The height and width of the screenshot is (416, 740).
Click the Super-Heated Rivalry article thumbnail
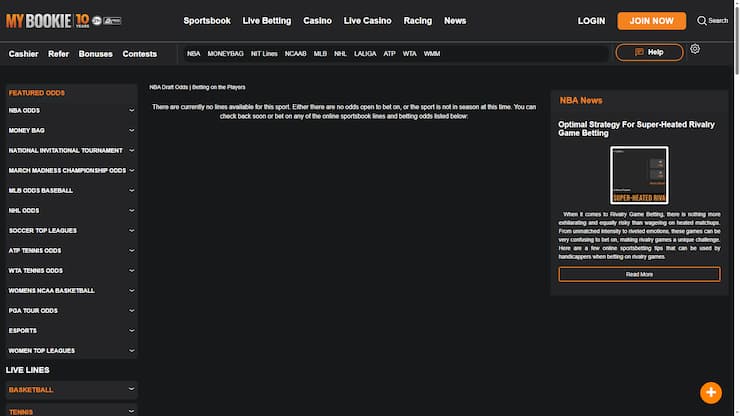(639, 175)
